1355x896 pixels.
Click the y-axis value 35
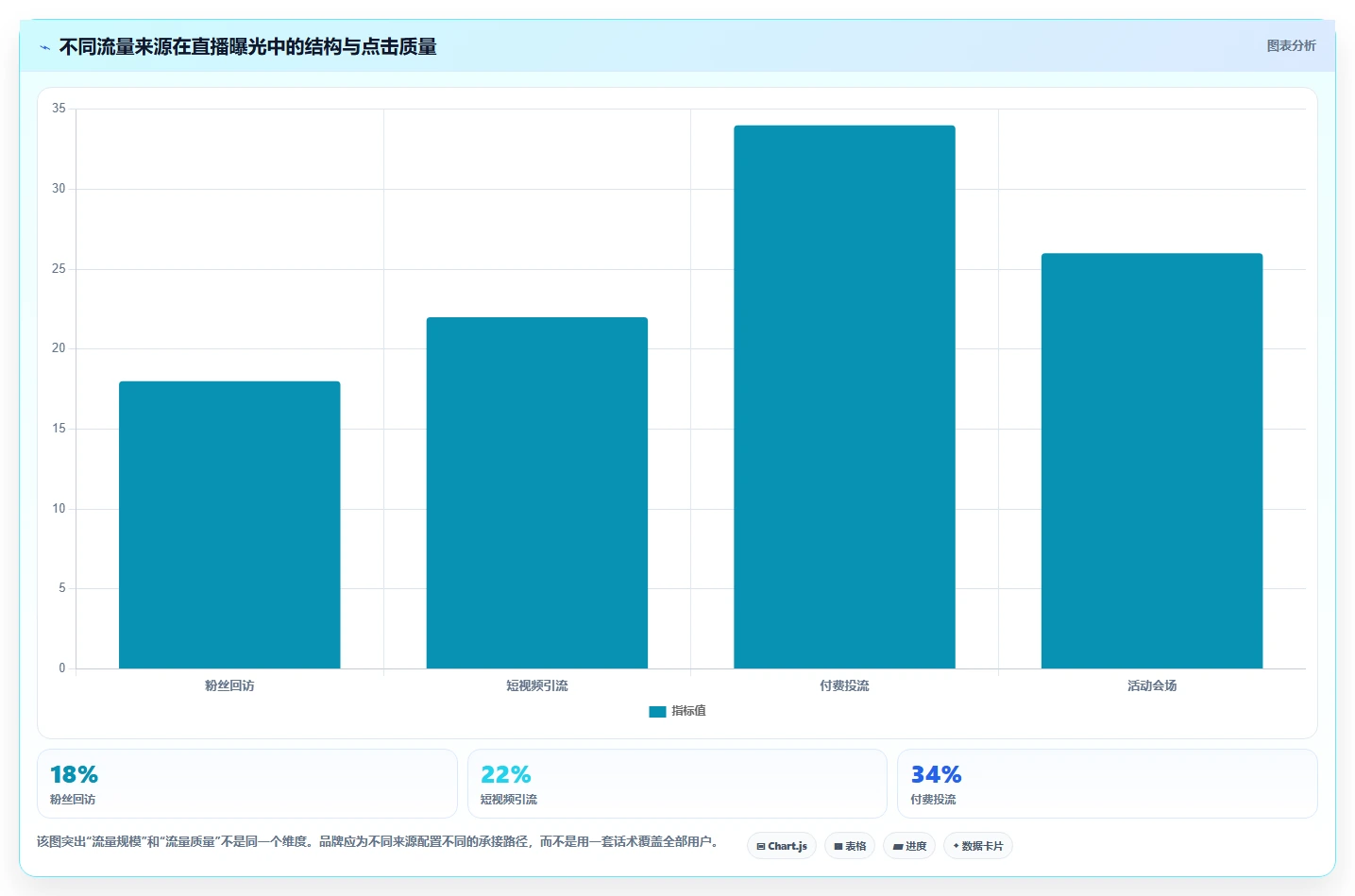(x=59, y=109)
